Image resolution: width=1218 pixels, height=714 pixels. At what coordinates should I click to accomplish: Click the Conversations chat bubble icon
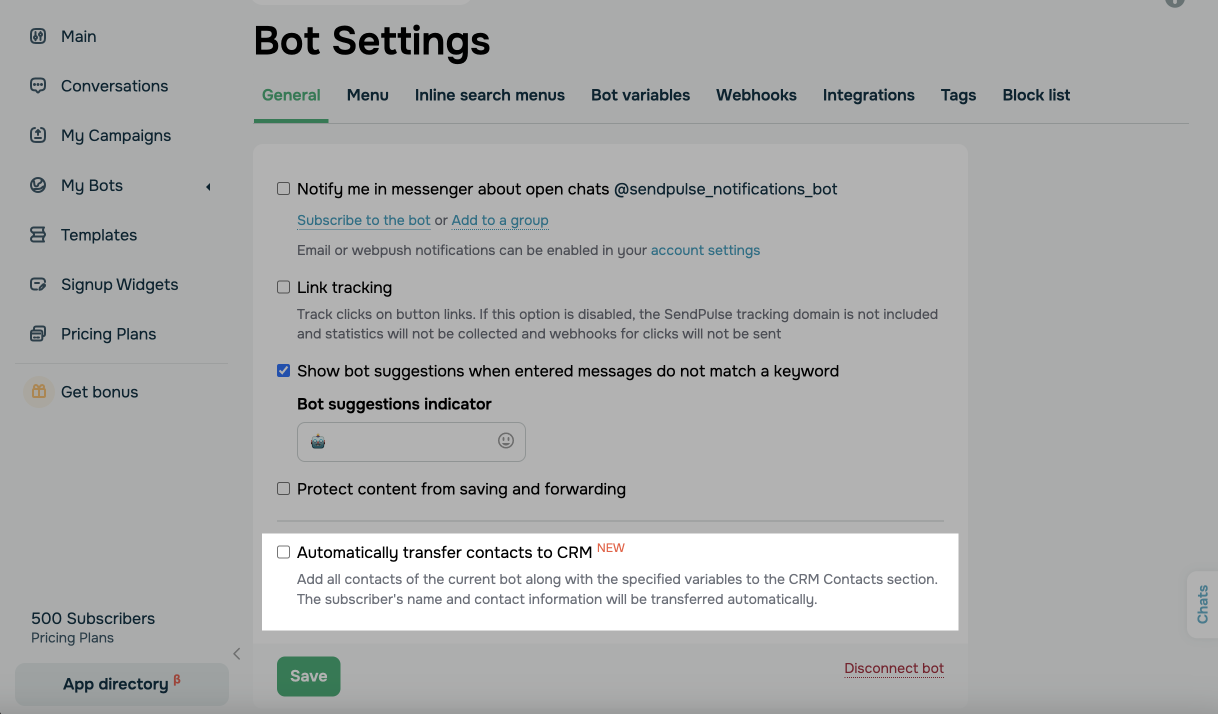tap(38, 86)
